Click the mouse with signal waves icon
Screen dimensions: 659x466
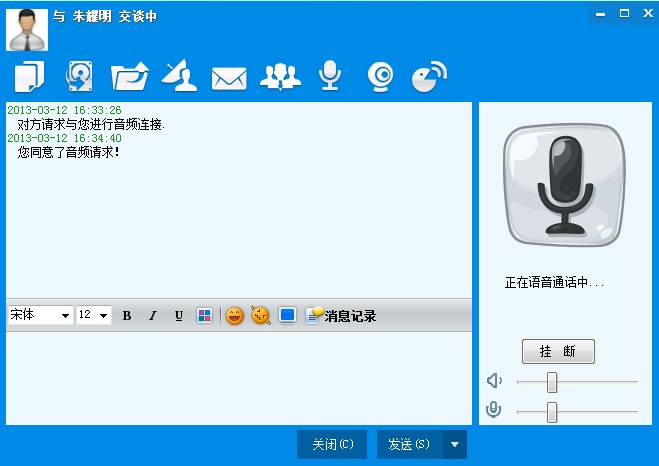pos(429,76)
